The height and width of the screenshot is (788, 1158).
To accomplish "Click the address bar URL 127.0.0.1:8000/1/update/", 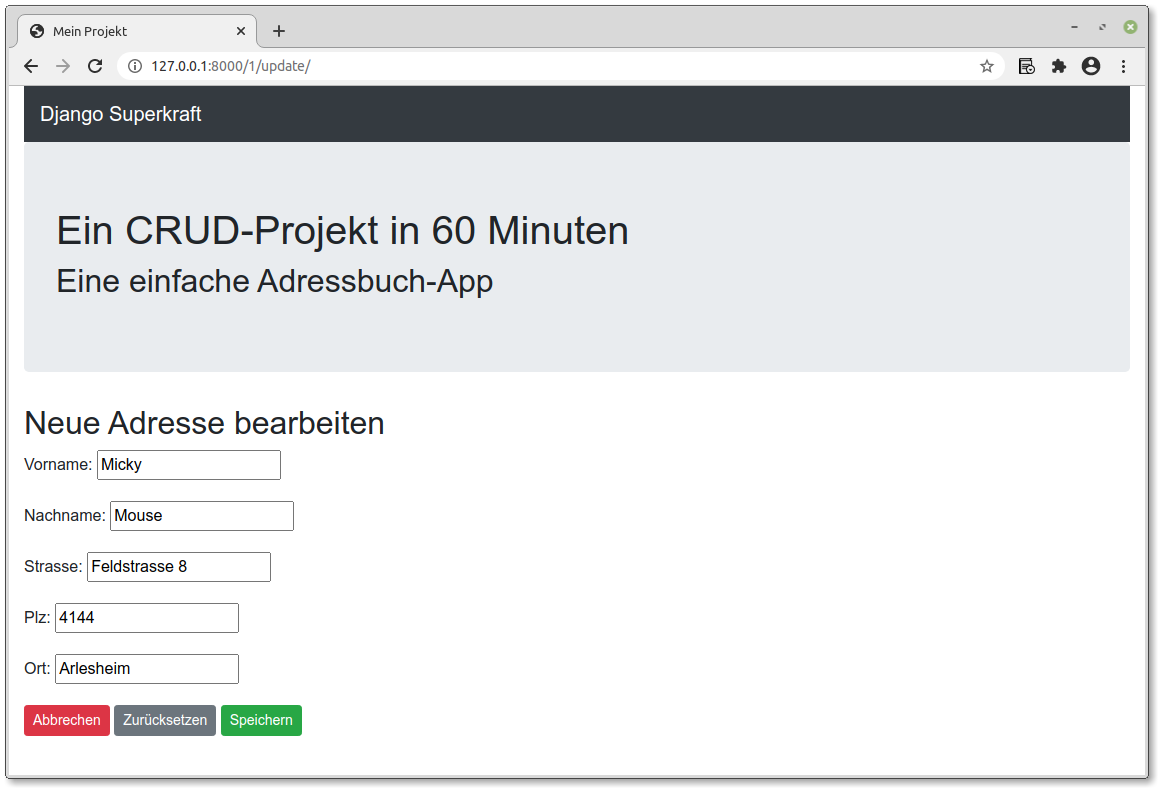I will coord(230,66).
